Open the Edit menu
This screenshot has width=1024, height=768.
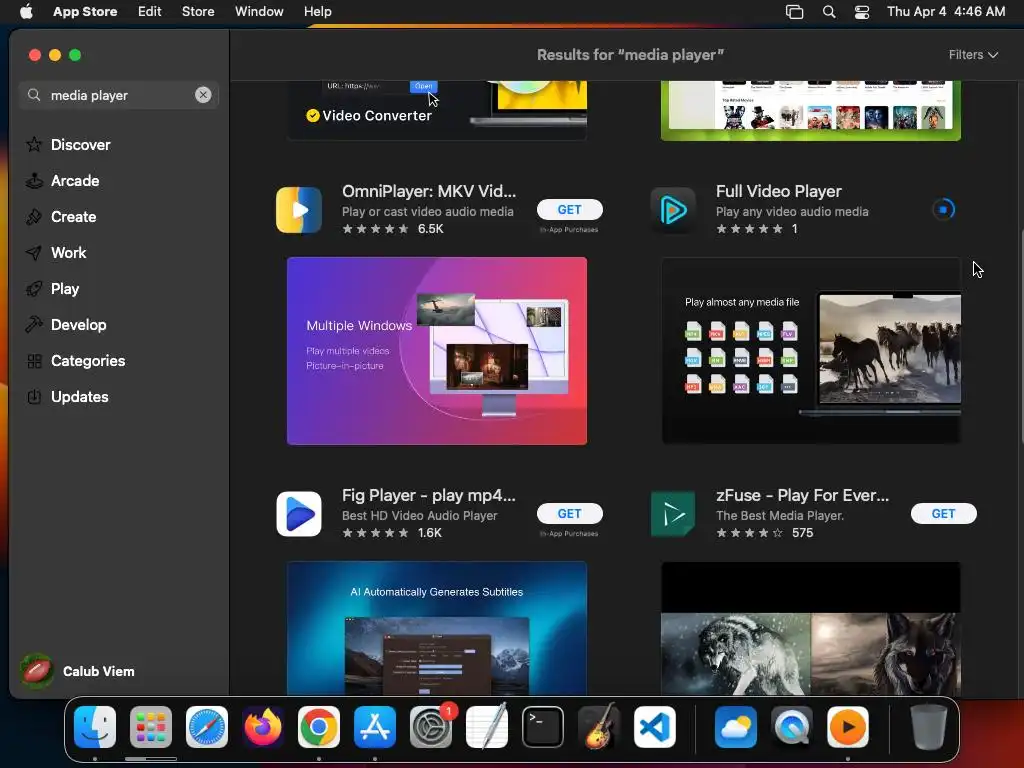tap(150, 11)
